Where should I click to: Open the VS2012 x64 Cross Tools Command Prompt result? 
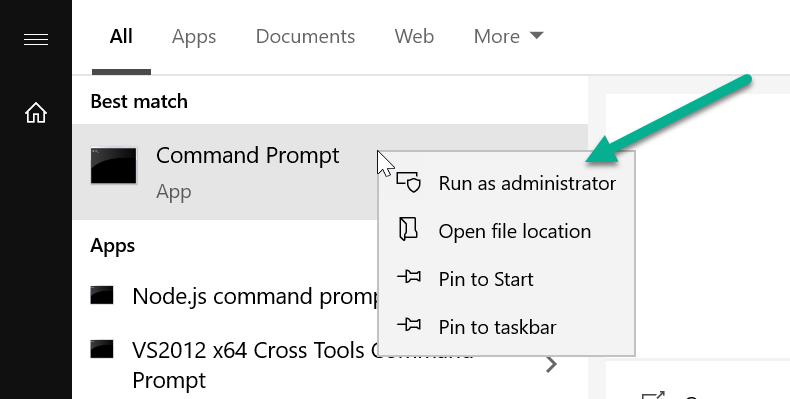[330, 364]
